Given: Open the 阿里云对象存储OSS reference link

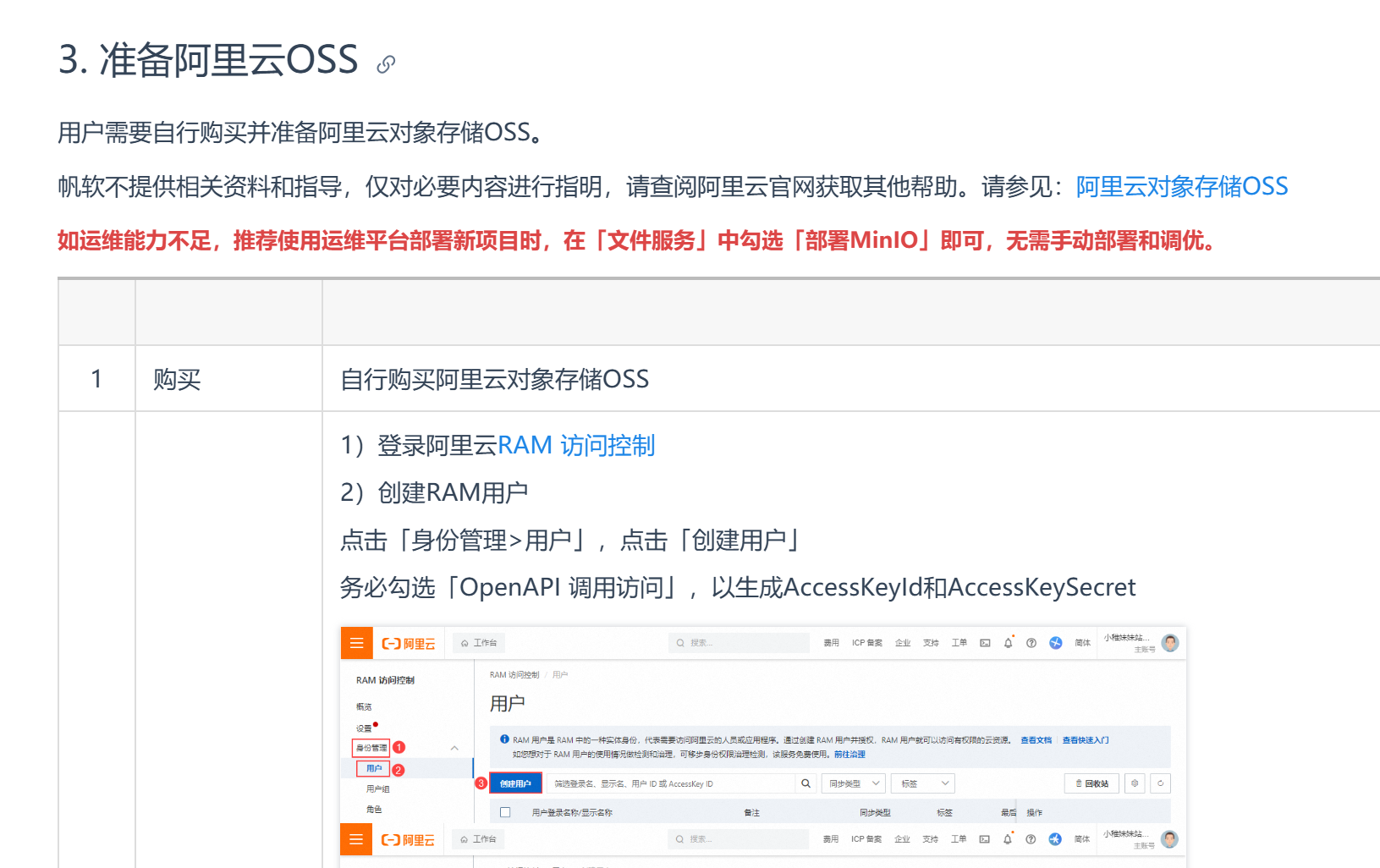Looking at the screenshot, I should pyautogui.click(x=1181, y=186).
